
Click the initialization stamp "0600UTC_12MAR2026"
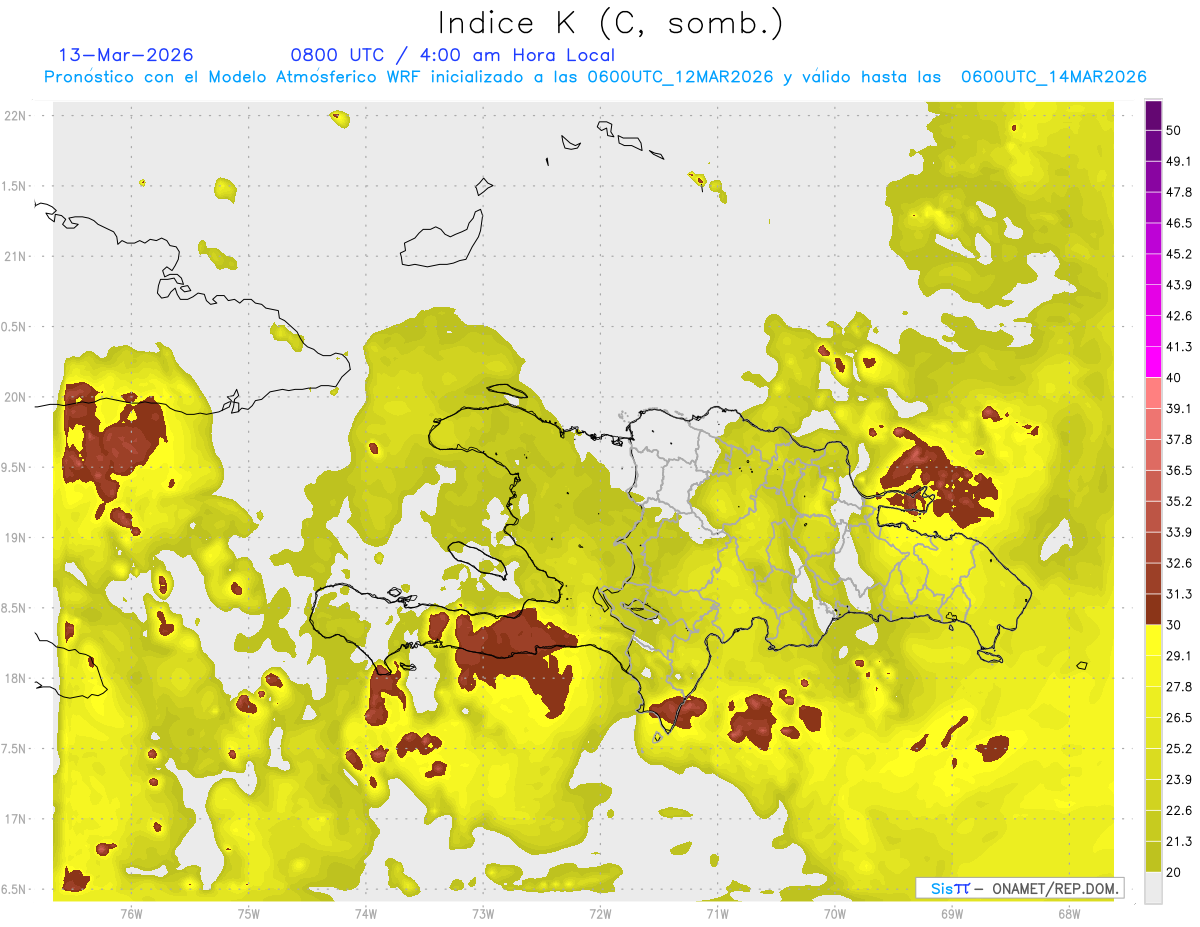point(680,77)
